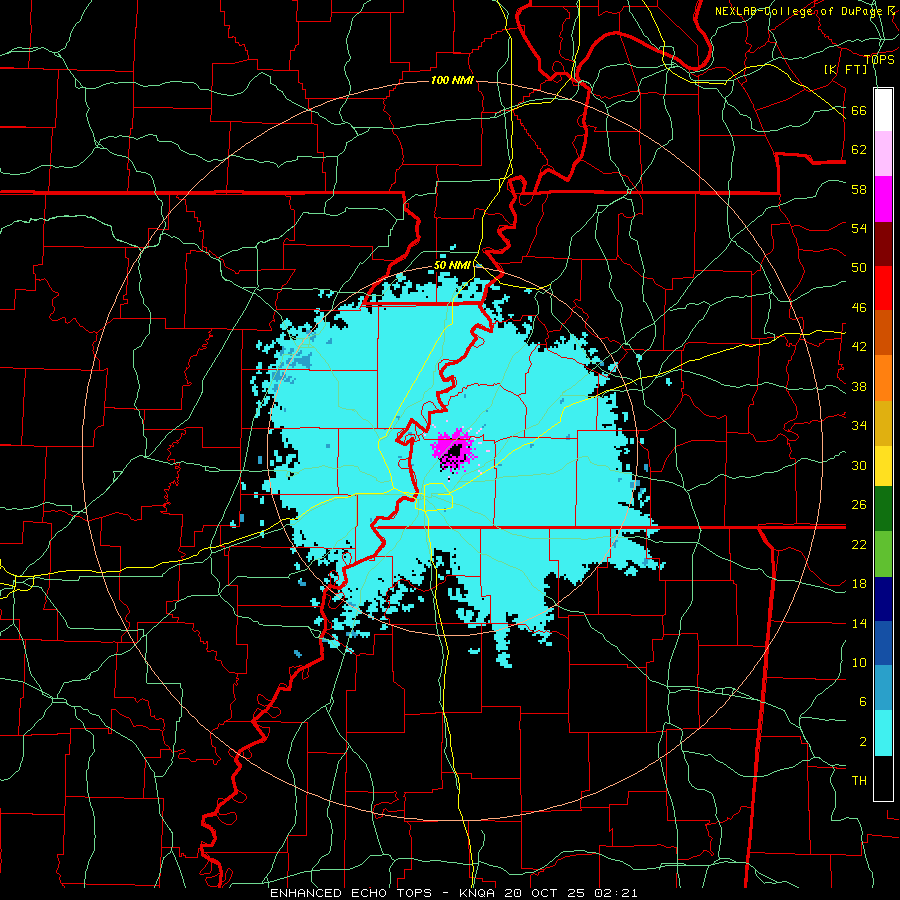Click the legend label 'TH'

tap(859, 781)
